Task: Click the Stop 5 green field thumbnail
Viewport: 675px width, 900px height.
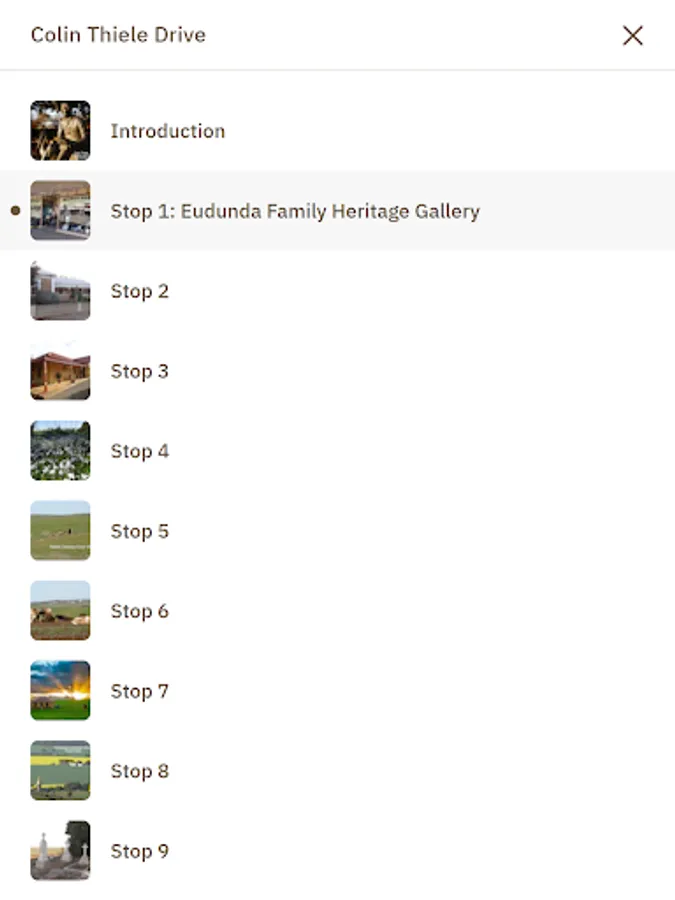Action: pyautogui.click(x=60, y=531)
